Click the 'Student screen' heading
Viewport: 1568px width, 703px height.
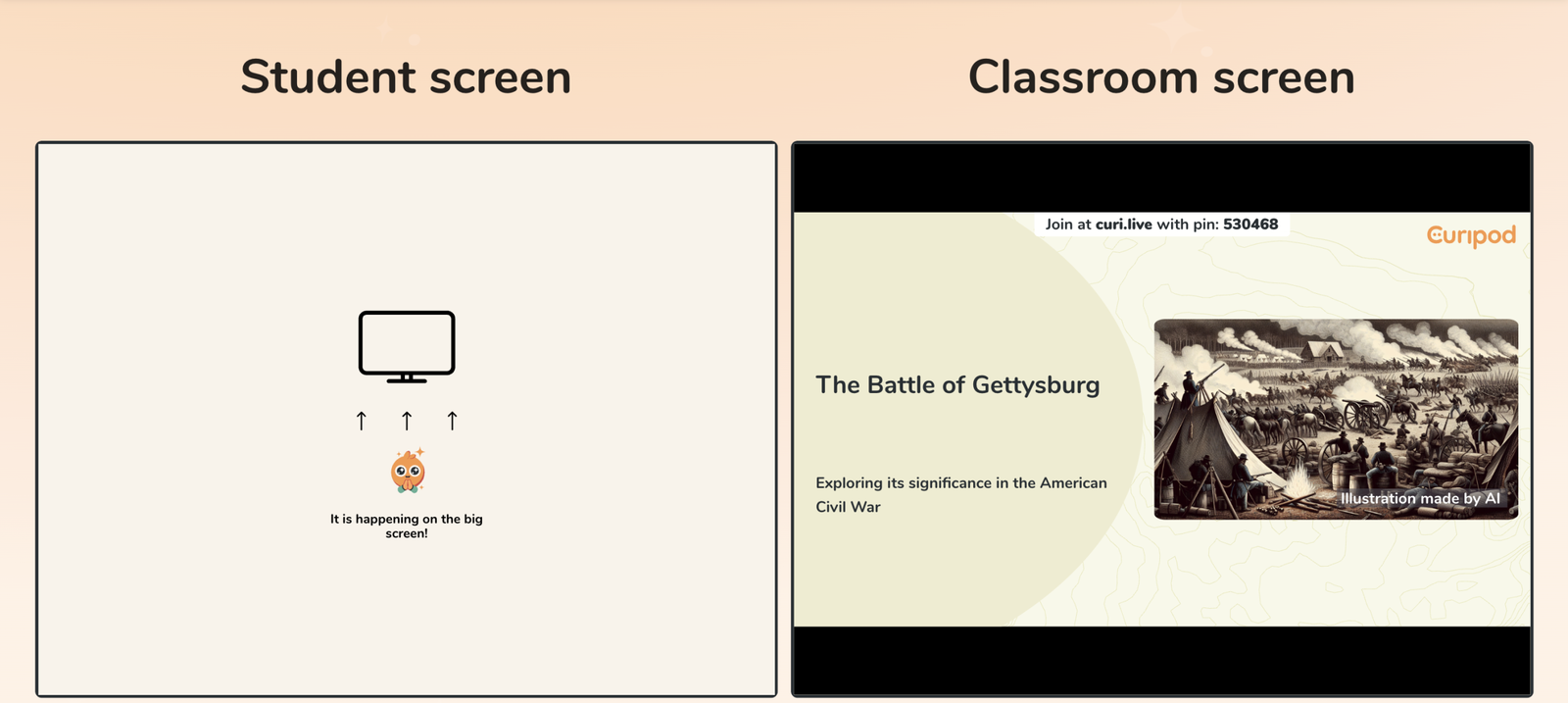pyautogui.click(x=406, y=77)
